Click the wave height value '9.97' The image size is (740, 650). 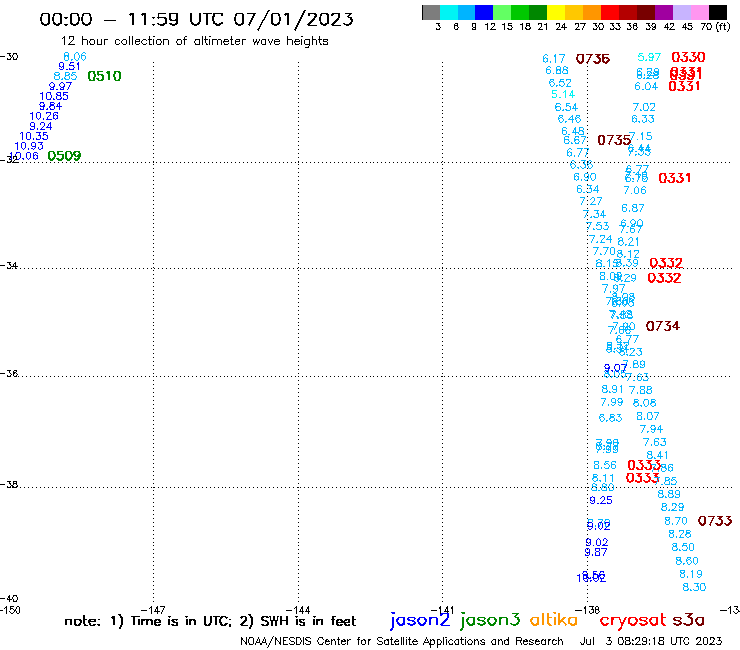[x=60, y=86]
